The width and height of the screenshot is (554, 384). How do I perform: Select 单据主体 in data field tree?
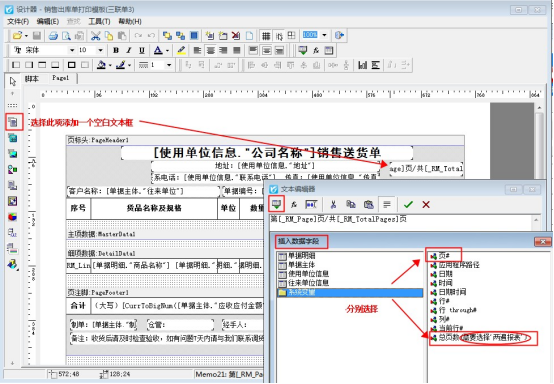[x=301, y=265]
